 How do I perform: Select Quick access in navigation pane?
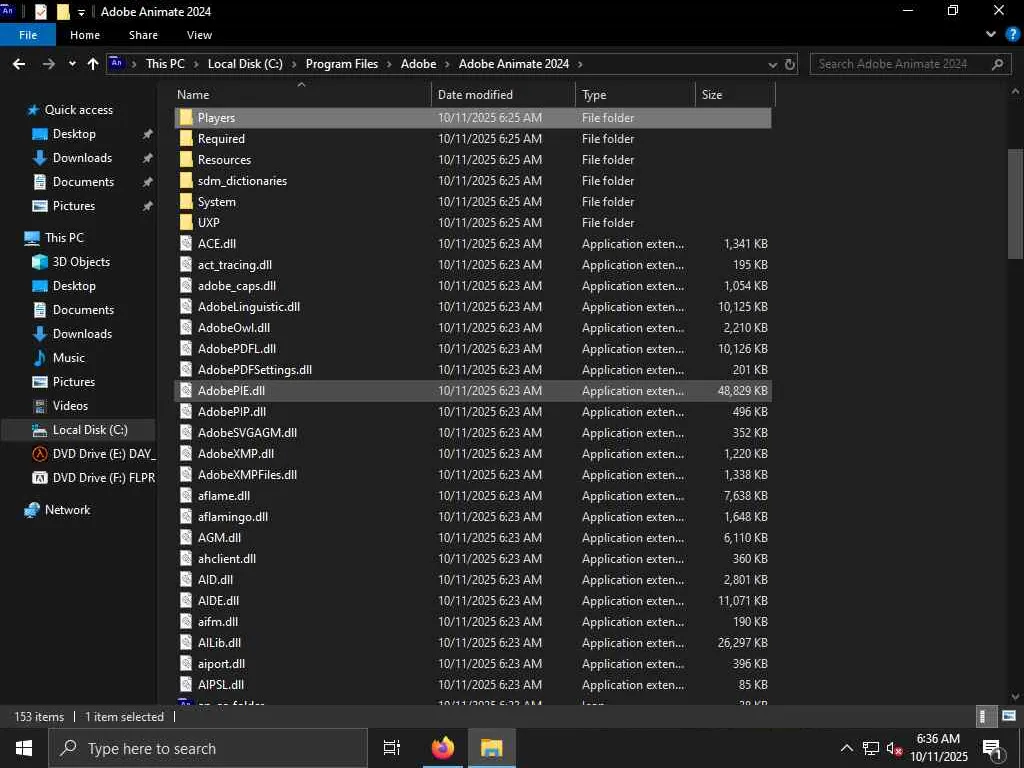point(78,110)
